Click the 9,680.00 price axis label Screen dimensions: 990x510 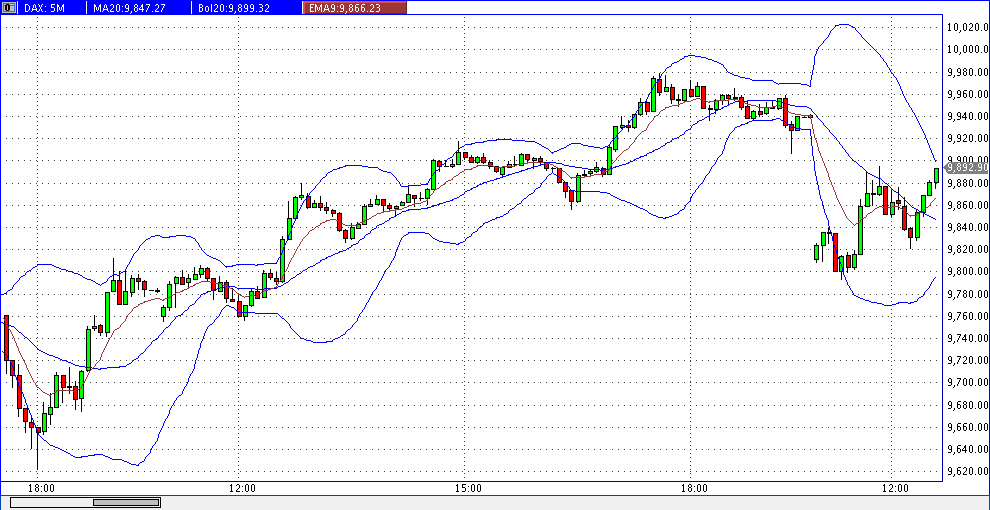(969, 405)
